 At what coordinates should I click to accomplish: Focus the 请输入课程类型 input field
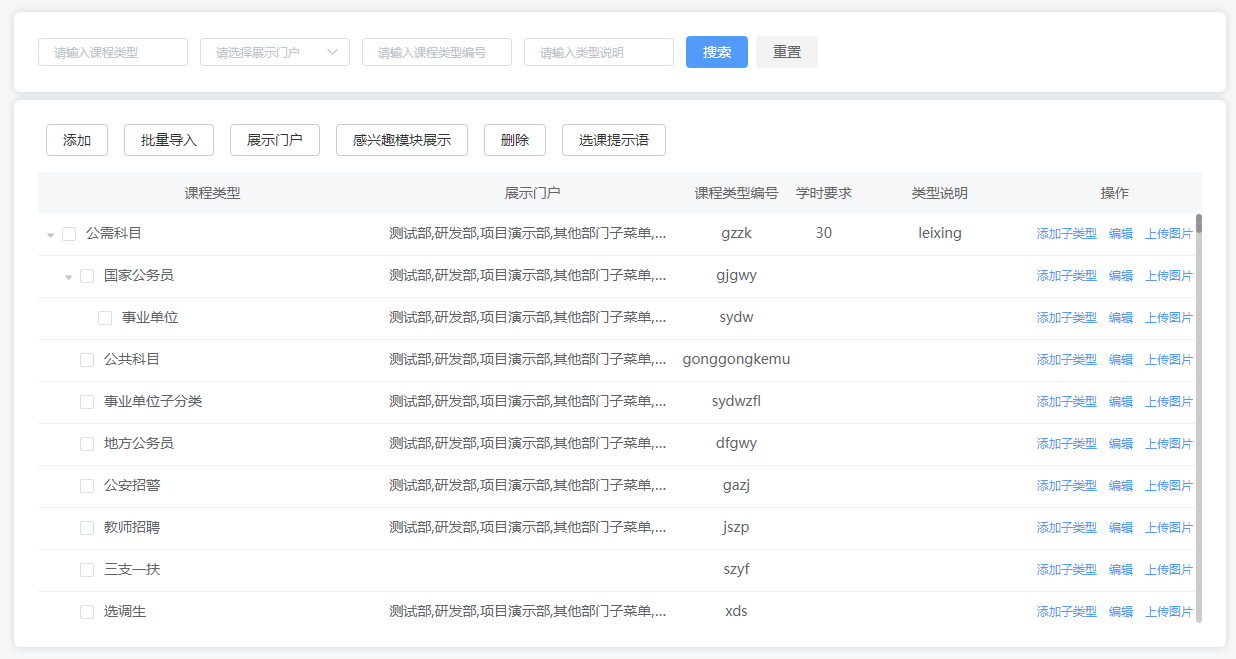(113, 52)
